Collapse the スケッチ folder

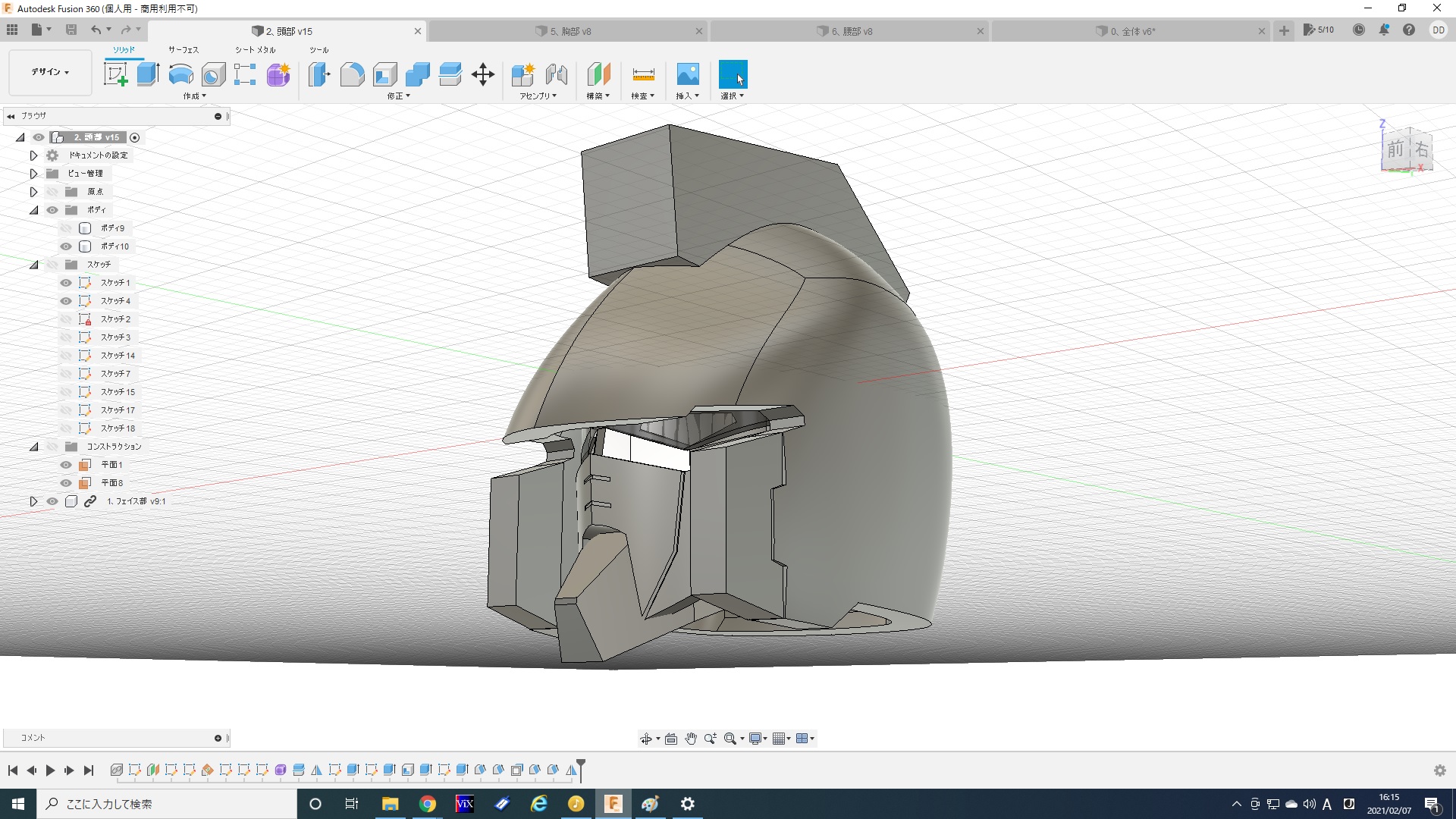(x=33, y=265)
